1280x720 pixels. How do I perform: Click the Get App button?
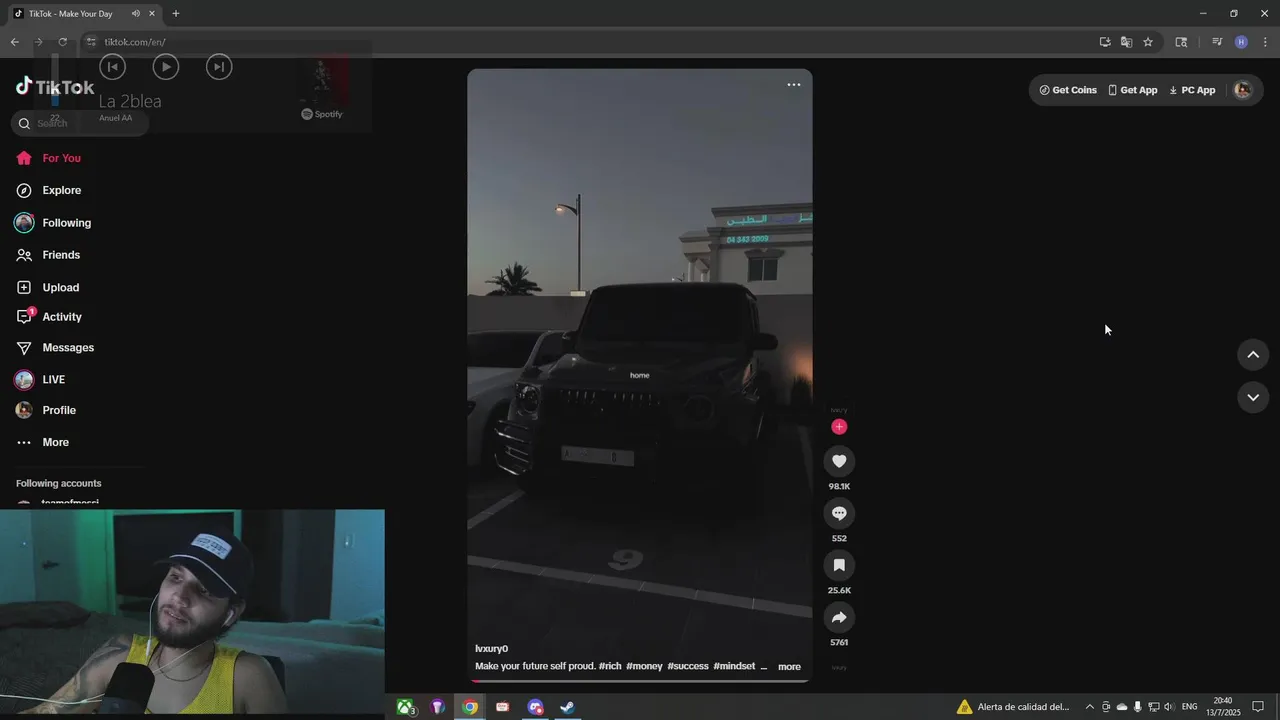[x=1132, y=90]
